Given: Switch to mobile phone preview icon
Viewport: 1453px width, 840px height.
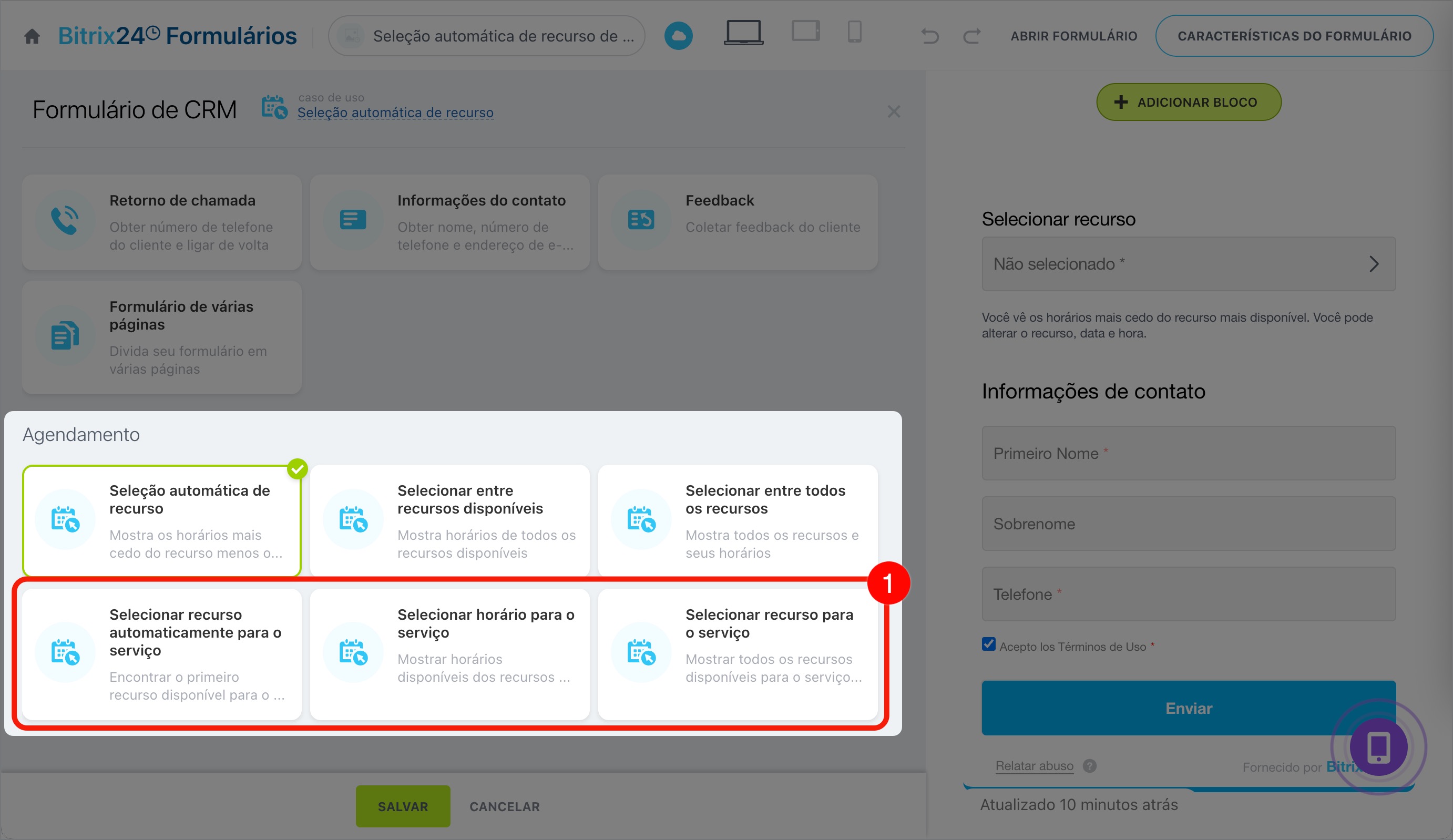Looking at the screenshot, I should 854,31.
